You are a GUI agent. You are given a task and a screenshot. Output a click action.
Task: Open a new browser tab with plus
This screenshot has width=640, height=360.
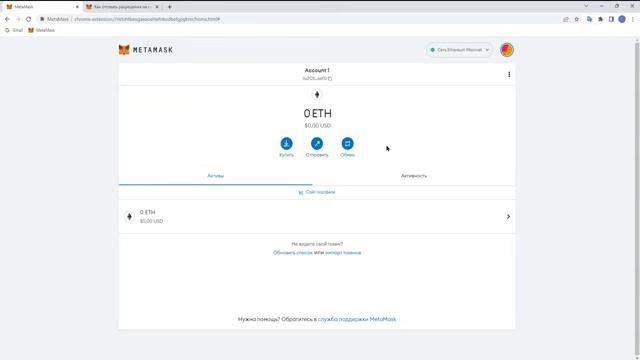[169, 7]
